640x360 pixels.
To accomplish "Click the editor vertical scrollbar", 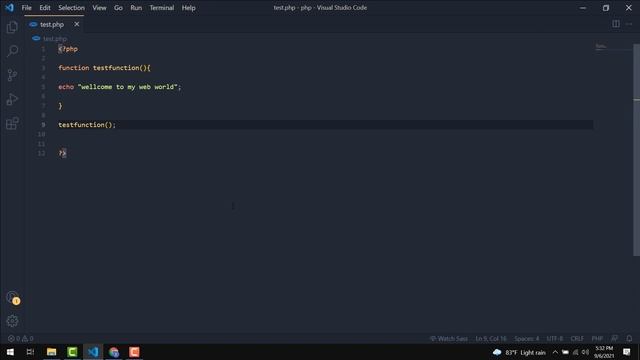I will click(x=636, y=150).
